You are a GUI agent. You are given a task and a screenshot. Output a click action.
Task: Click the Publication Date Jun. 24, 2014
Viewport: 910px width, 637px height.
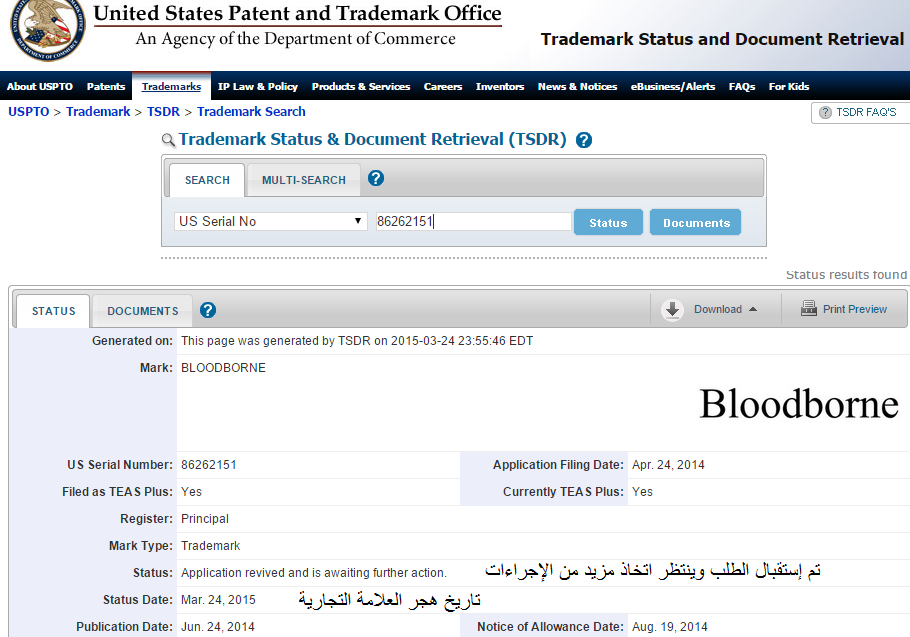click(218, 627)
